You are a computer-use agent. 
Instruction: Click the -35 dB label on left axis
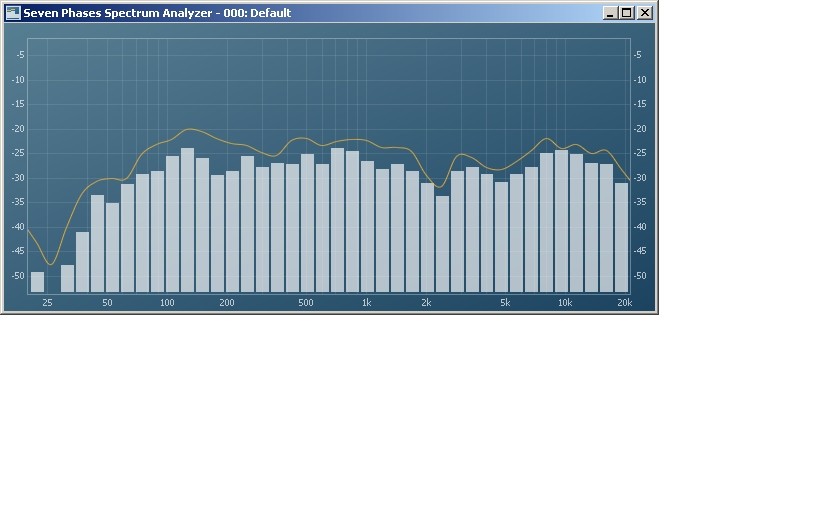18,202
